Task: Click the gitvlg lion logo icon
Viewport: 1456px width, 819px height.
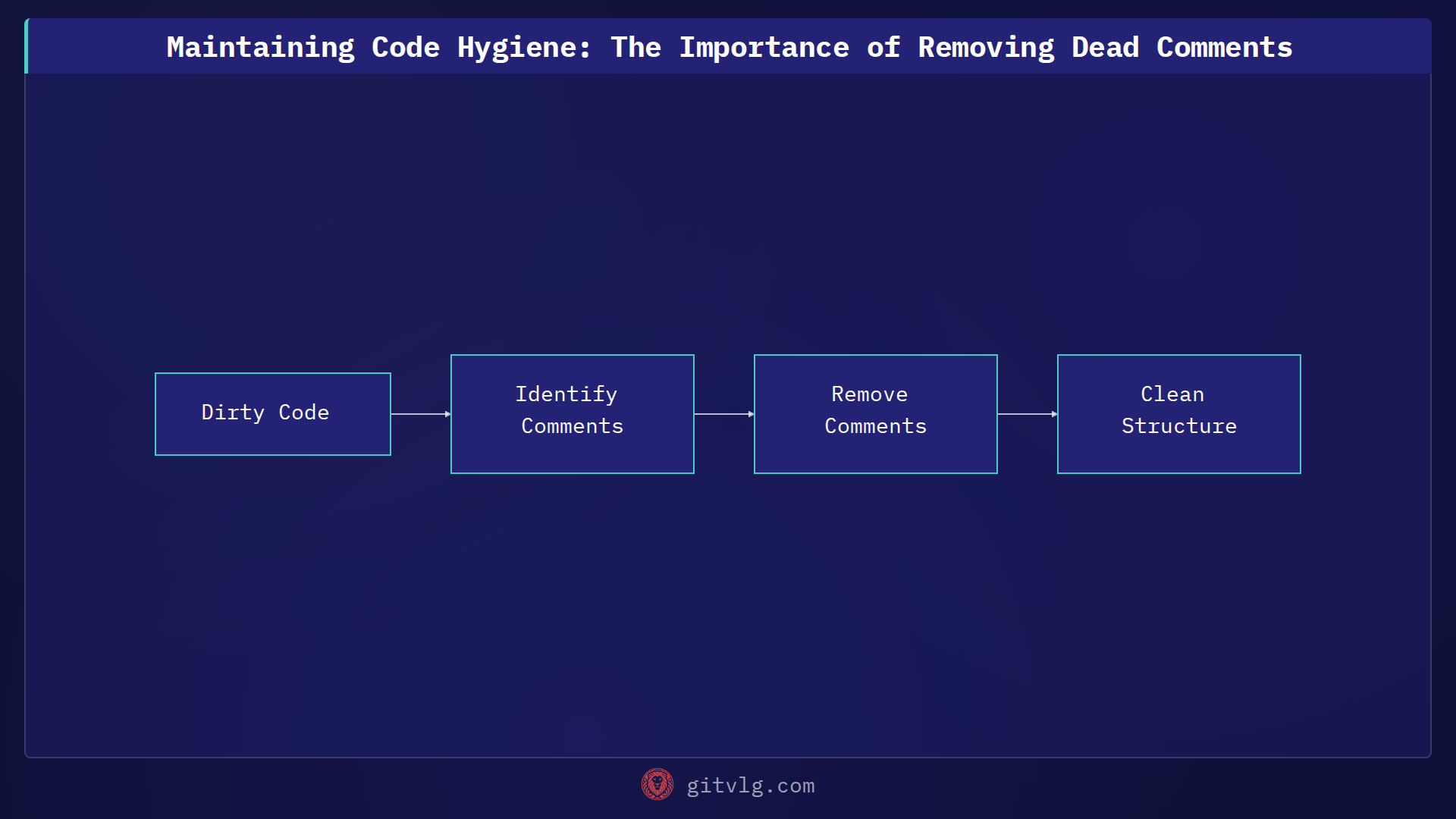Action: click(x=657, y=785)
